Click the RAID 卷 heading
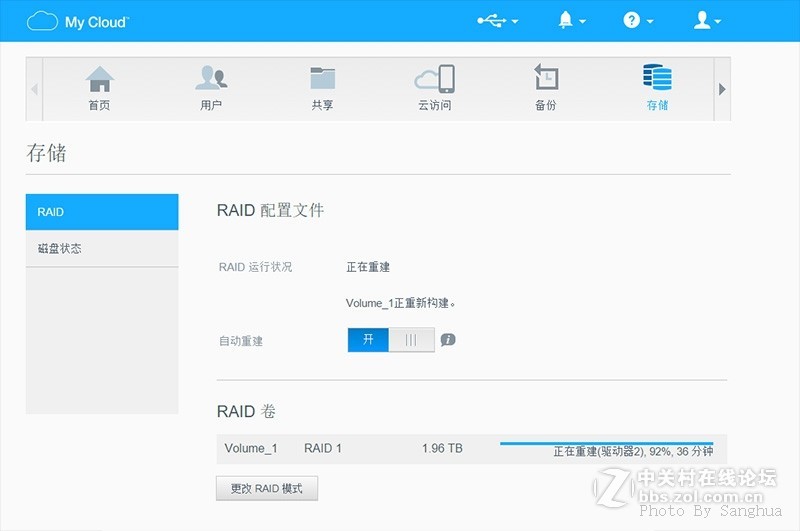The width and height of the screenshot is (800, 531). tap(246, 411)
